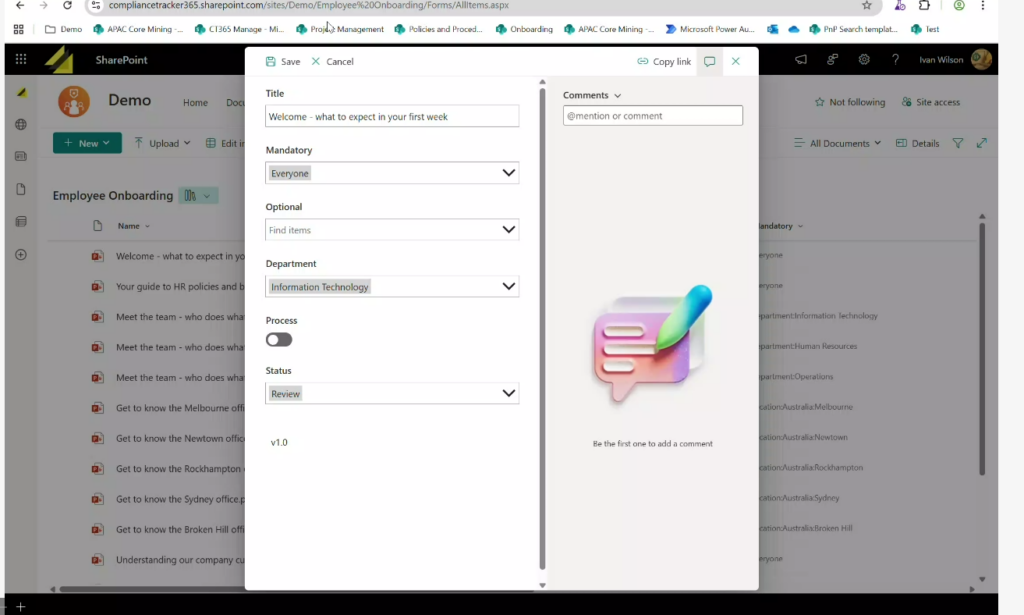Open the Microsoft Power Au... bookmark
The height and width of the screenshot is (615, 1024).
pos(710,29)
